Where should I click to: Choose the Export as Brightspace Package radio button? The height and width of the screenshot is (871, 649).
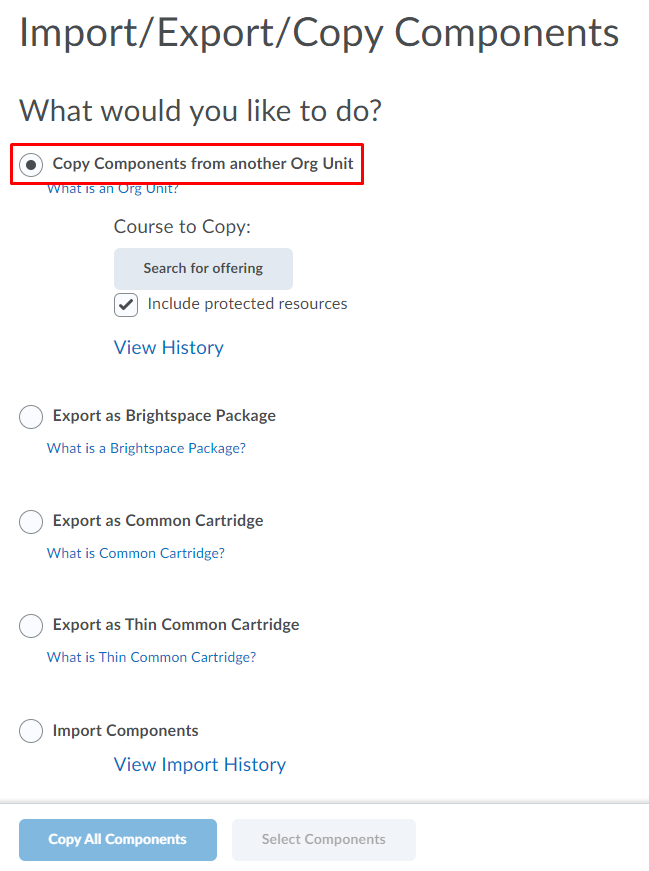[x=31, y=417]
